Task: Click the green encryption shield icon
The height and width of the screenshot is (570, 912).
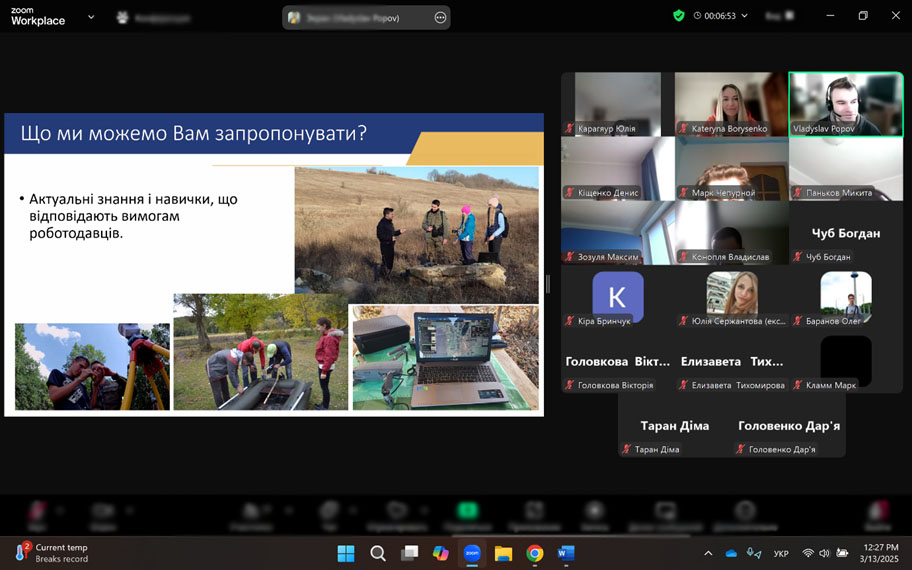Action: [679, 16]
